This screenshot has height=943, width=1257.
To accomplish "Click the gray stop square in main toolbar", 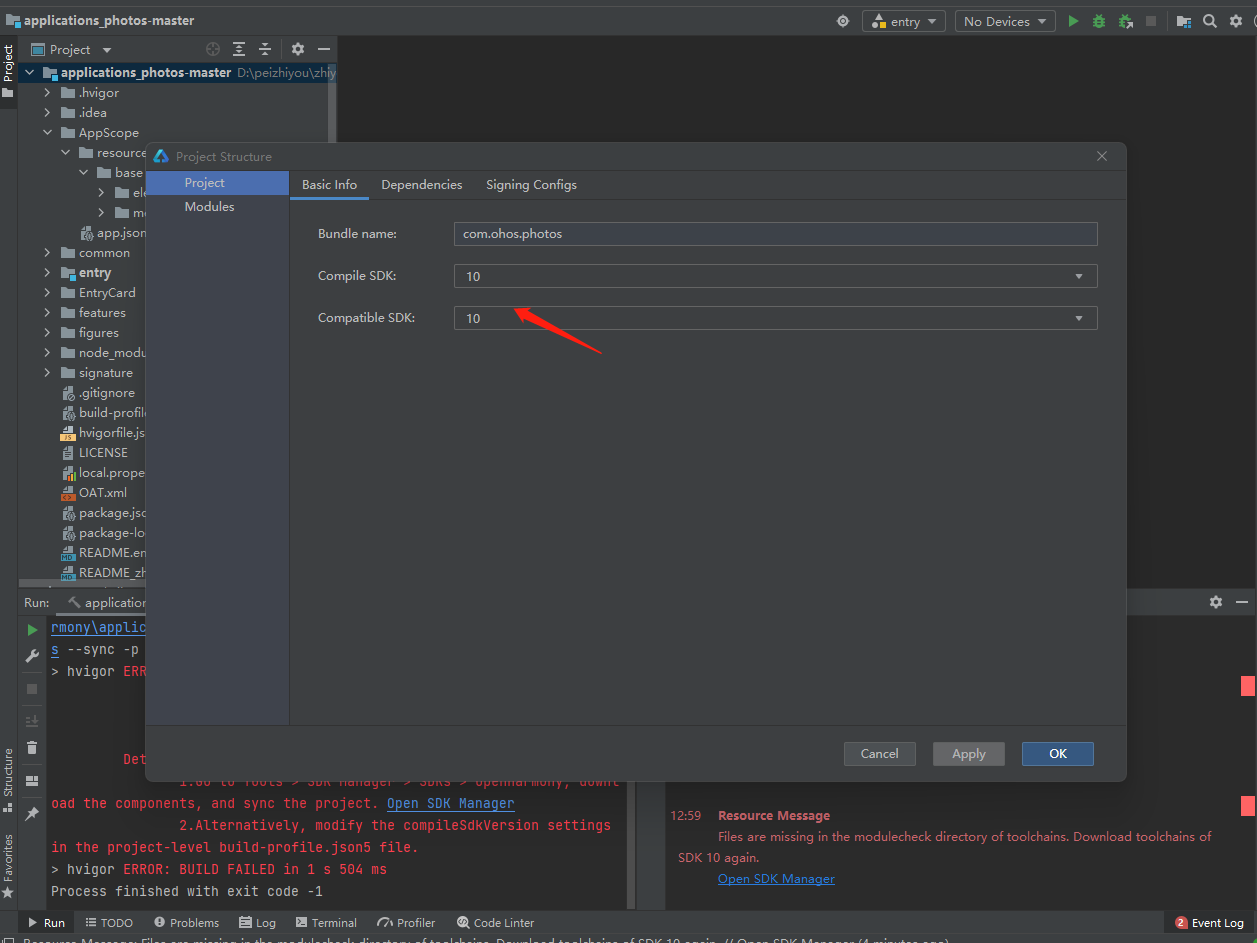I will pos(1151,21).
